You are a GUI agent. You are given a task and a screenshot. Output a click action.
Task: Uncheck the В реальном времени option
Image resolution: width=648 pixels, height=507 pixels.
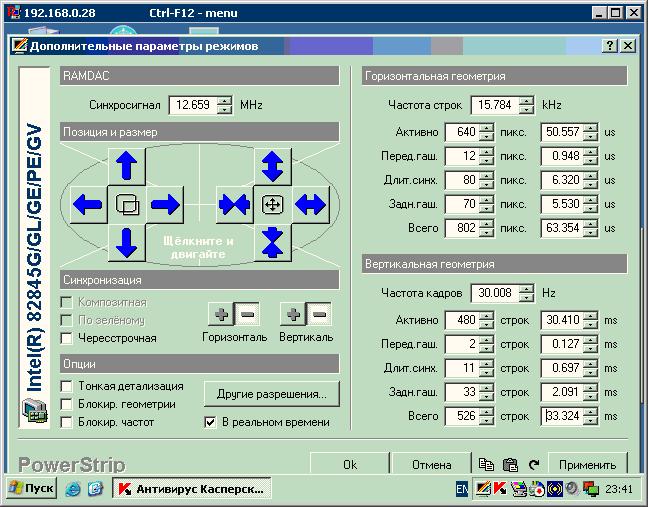tap(210, 422)
